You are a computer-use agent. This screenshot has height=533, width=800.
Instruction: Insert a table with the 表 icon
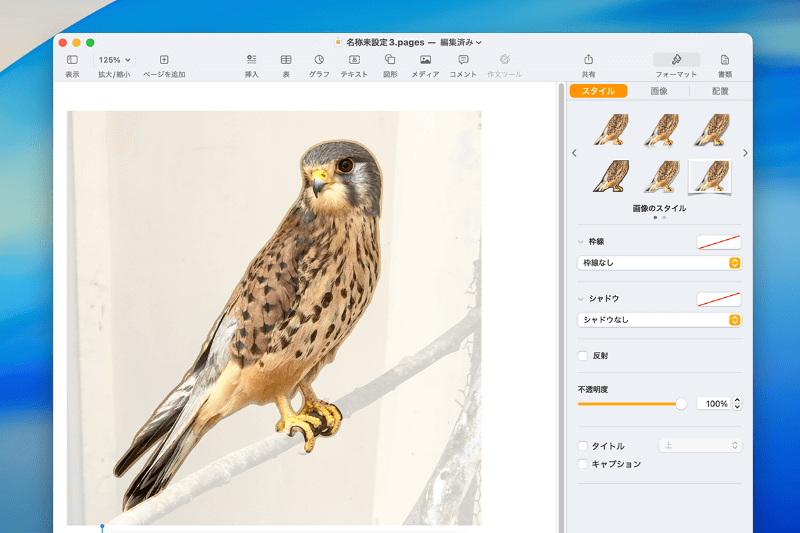click(286, 60)
